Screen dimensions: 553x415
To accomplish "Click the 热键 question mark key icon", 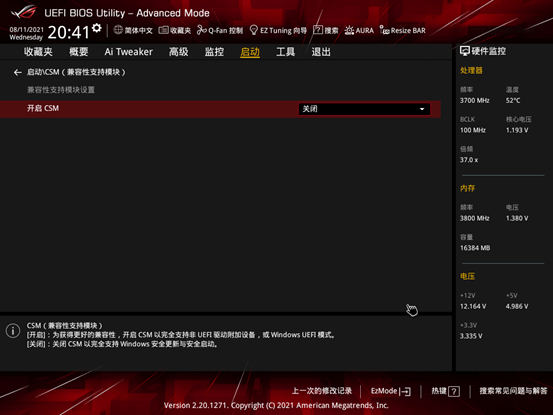I will click(x=454, y=391).
